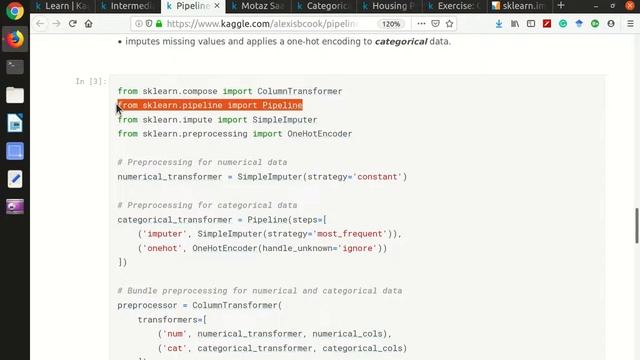Open the text editor dock icon
This screenshot has height=360, width=640.
point(15,179)
